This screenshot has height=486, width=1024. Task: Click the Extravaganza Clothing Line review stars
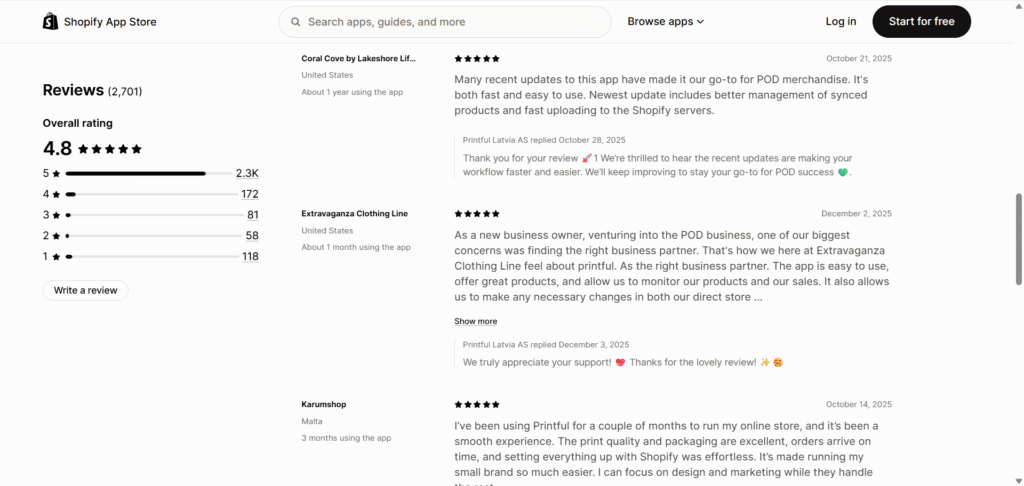pyautogui.click(x=477, y=214)
